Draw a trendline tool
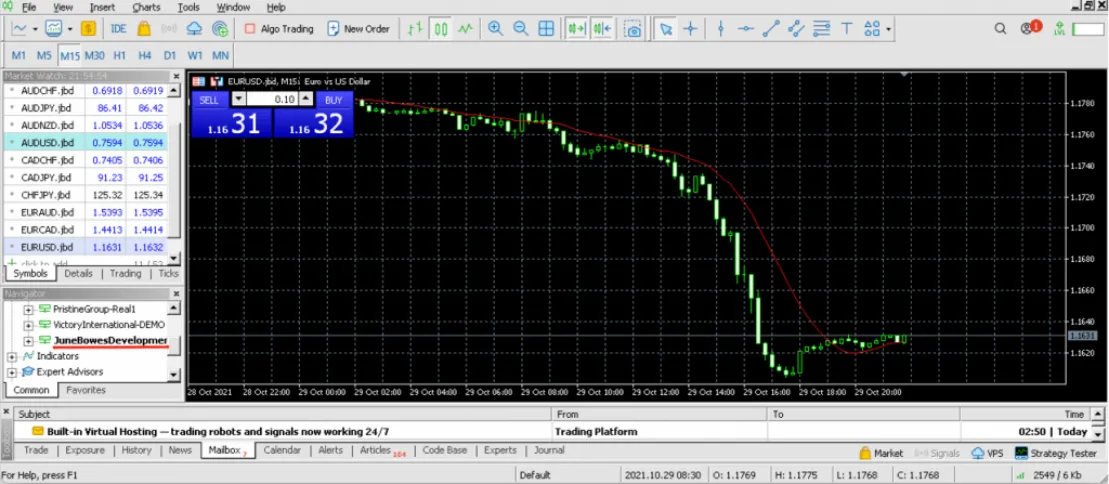The width and height of the screenshot is (1109, 484). point(771,29)
